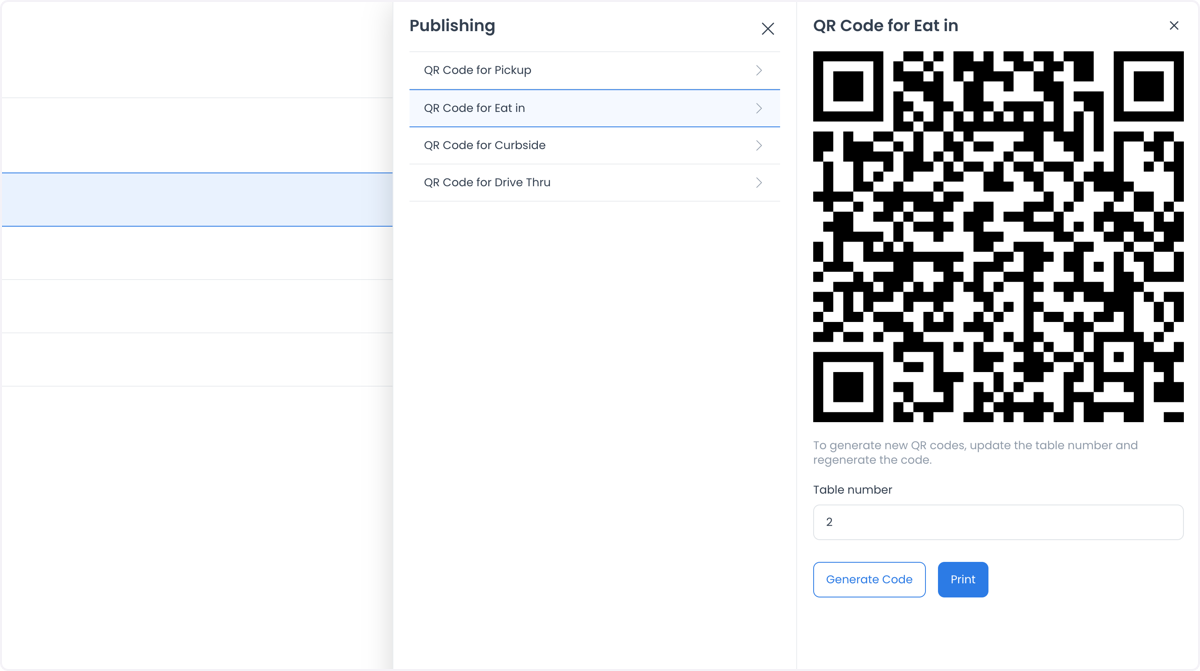Select the QR Code for Eat in entry
The width and height of the screenshot is (1200, 671).
pyautogui.click(x=594, y=108)
